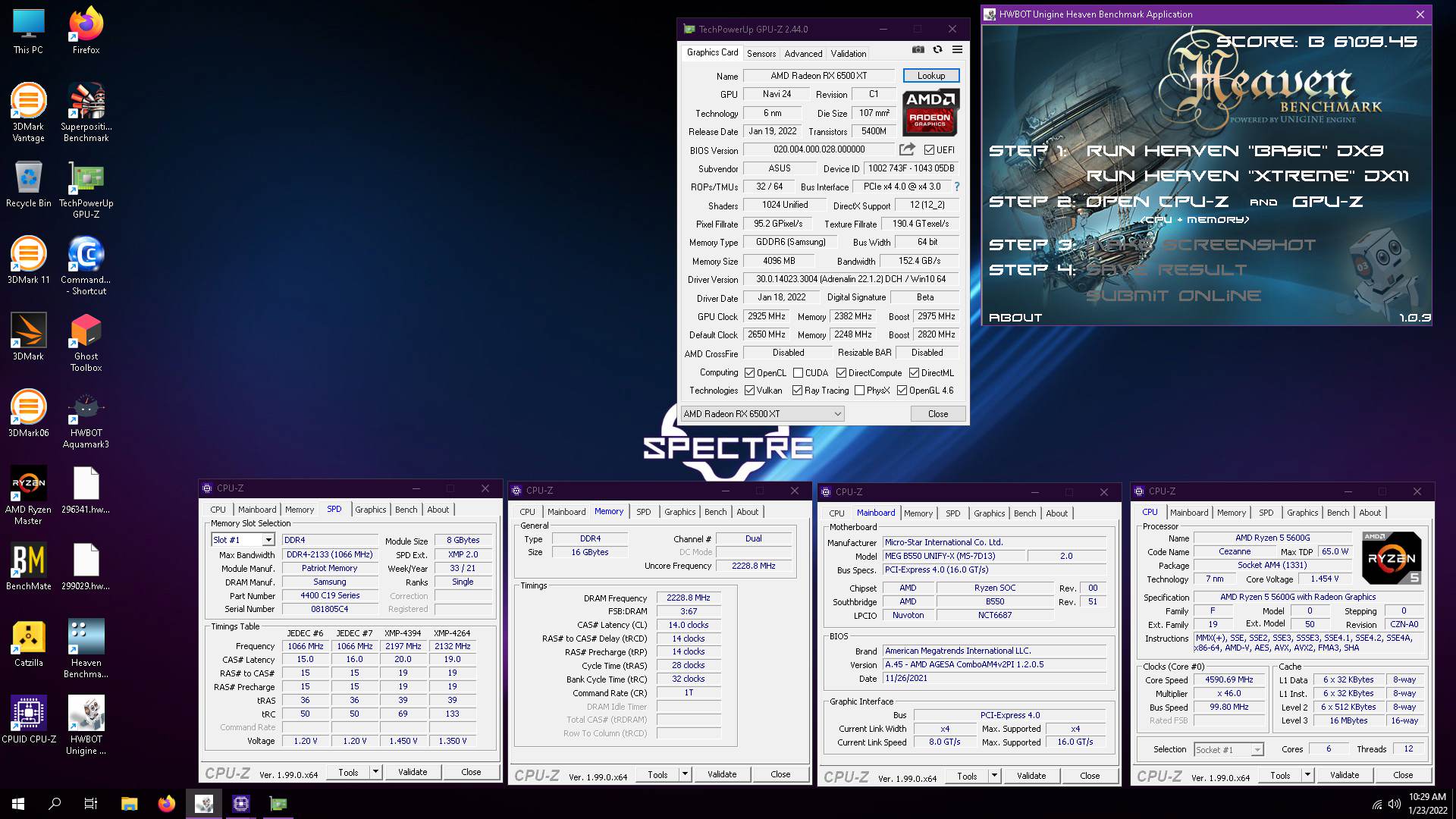Toggle the Ray Tracing checkbox
Screen dimensions: 1456x819
tap(797, 391)
